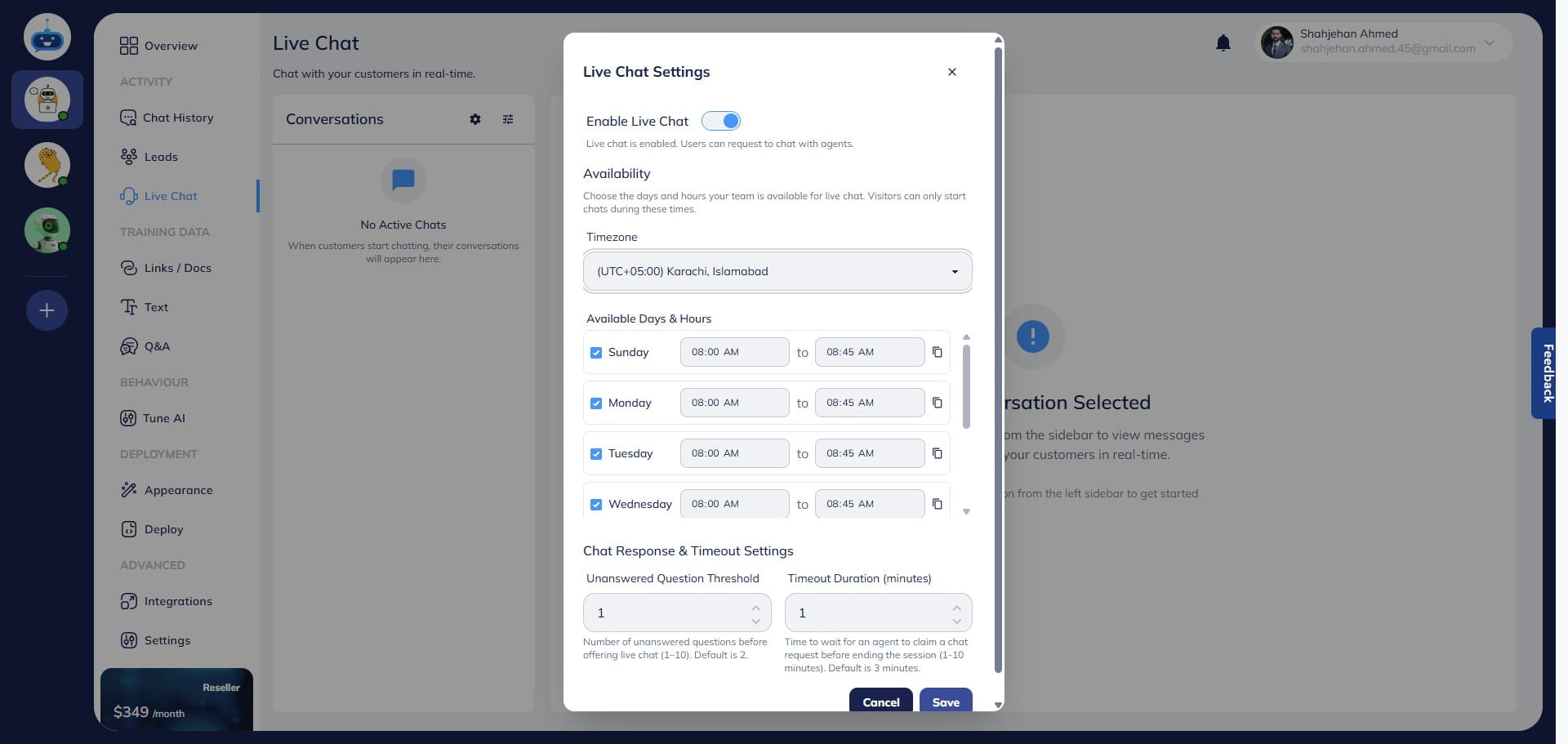Viewport: 1568px width, 744px height.
Task: Save the live chat settings
Action: [x=945, y=702]
